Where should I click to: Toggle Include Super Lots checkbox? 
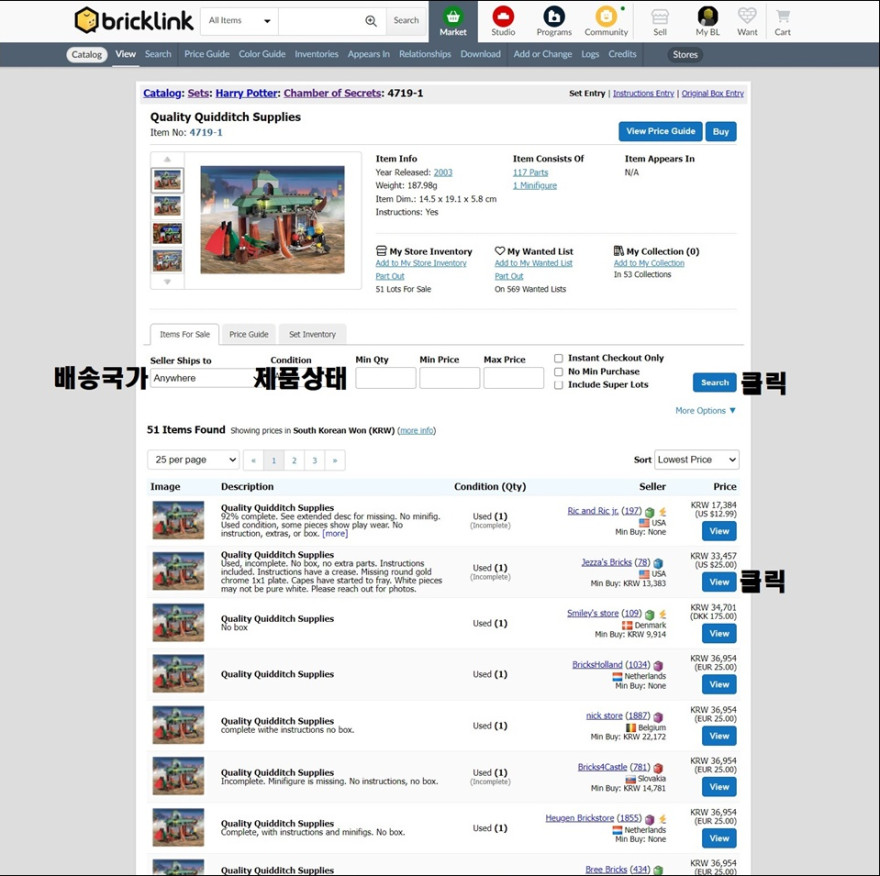click(x=558, y=385)
